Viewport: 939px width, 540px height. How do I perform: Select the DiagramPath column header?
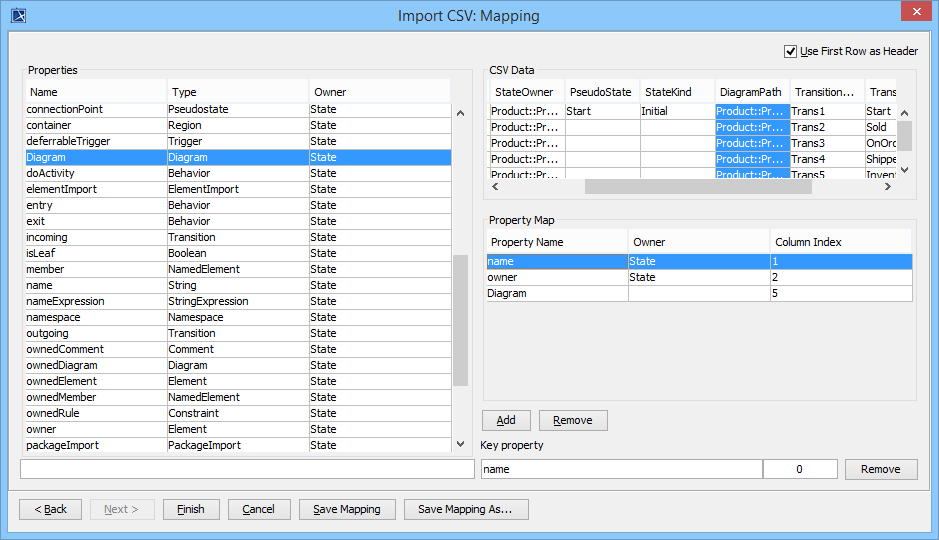pos(751,92)
